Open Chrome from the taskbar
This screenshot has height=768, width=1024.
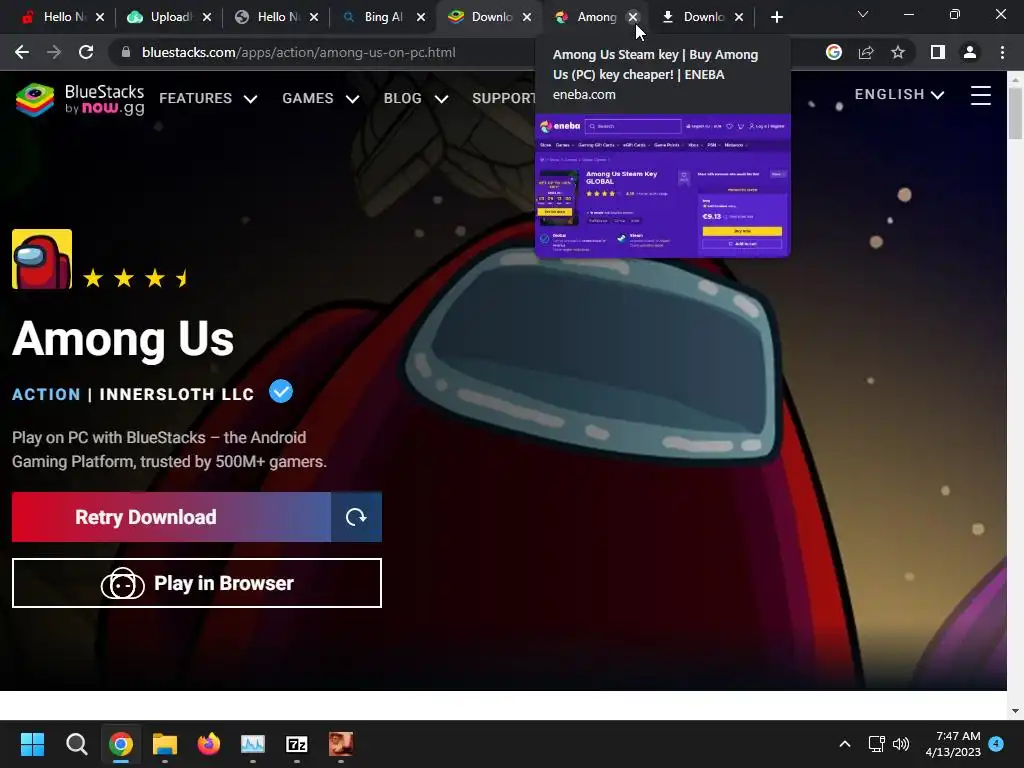(x=121, y=744)
